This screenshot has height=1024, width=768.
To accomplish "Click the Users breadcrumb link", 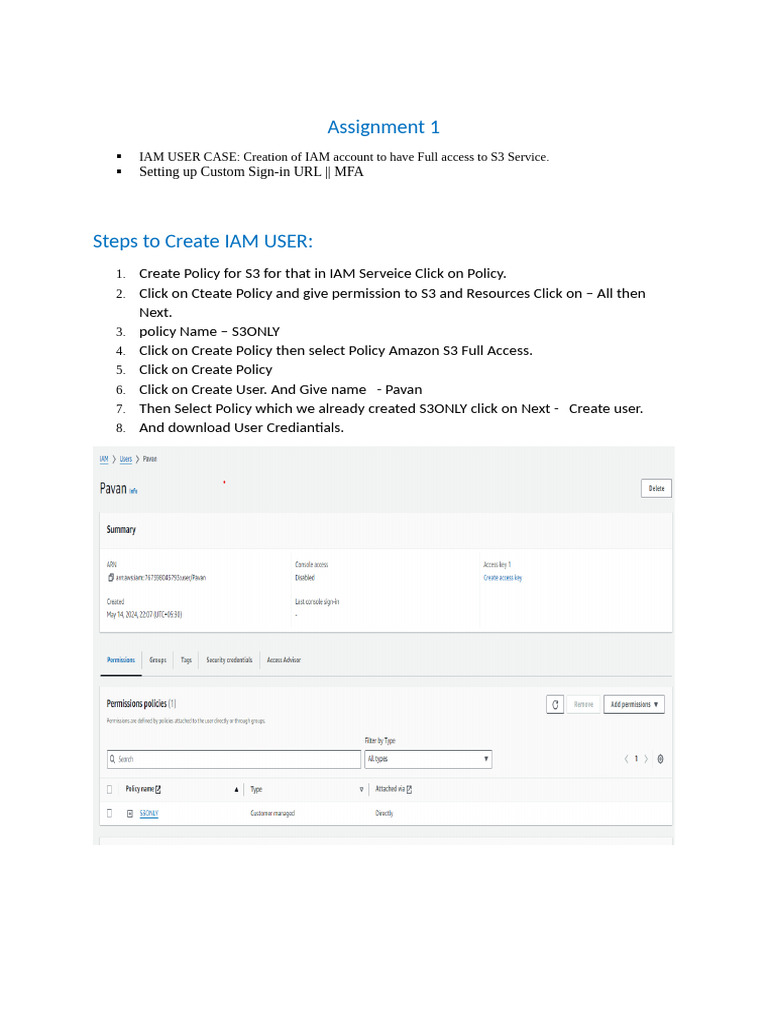I will (126, 459).
